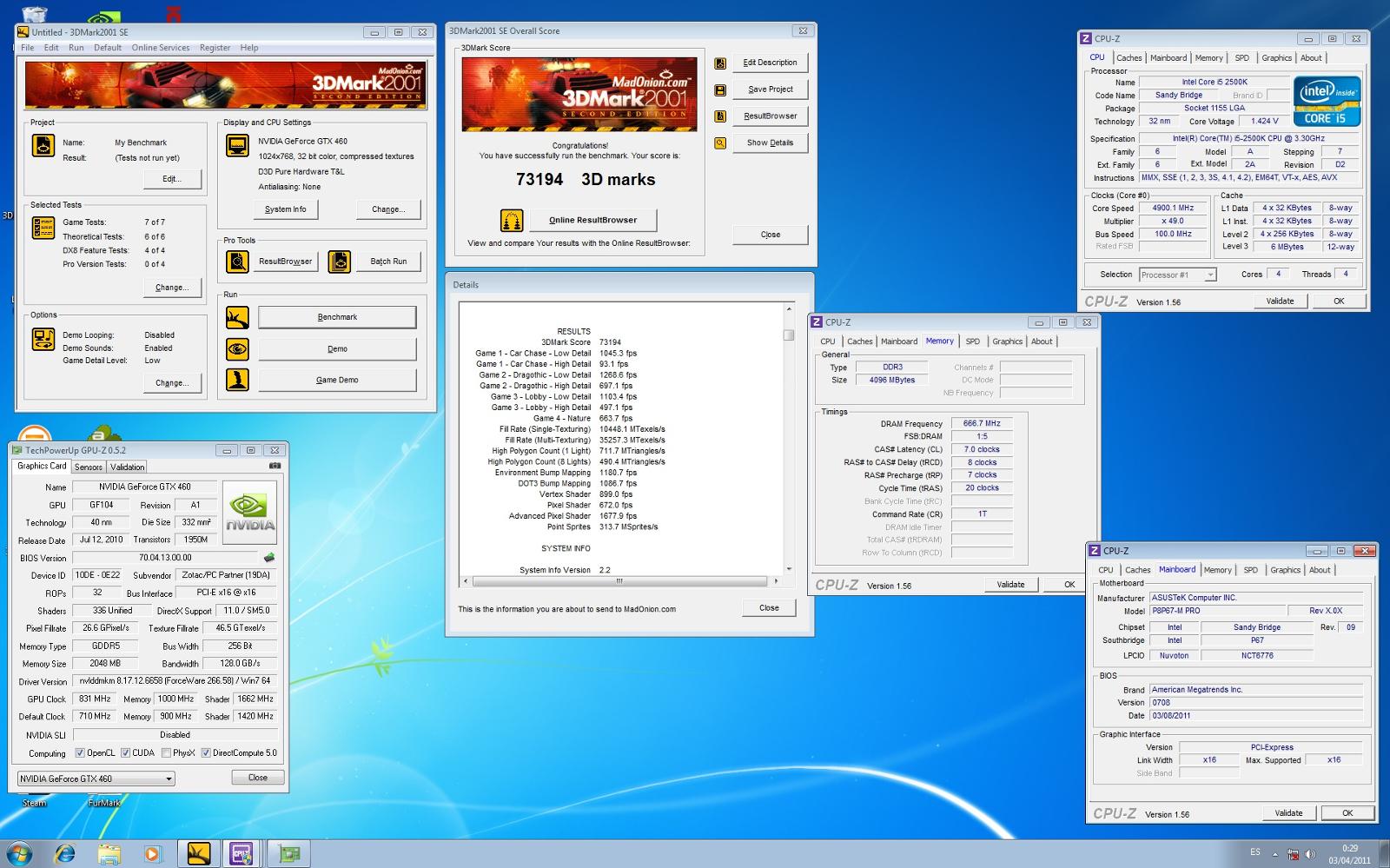Click the Selected Tests icon
The image size is (1390, 868).
pyautogui.click(x=43, y=228)
